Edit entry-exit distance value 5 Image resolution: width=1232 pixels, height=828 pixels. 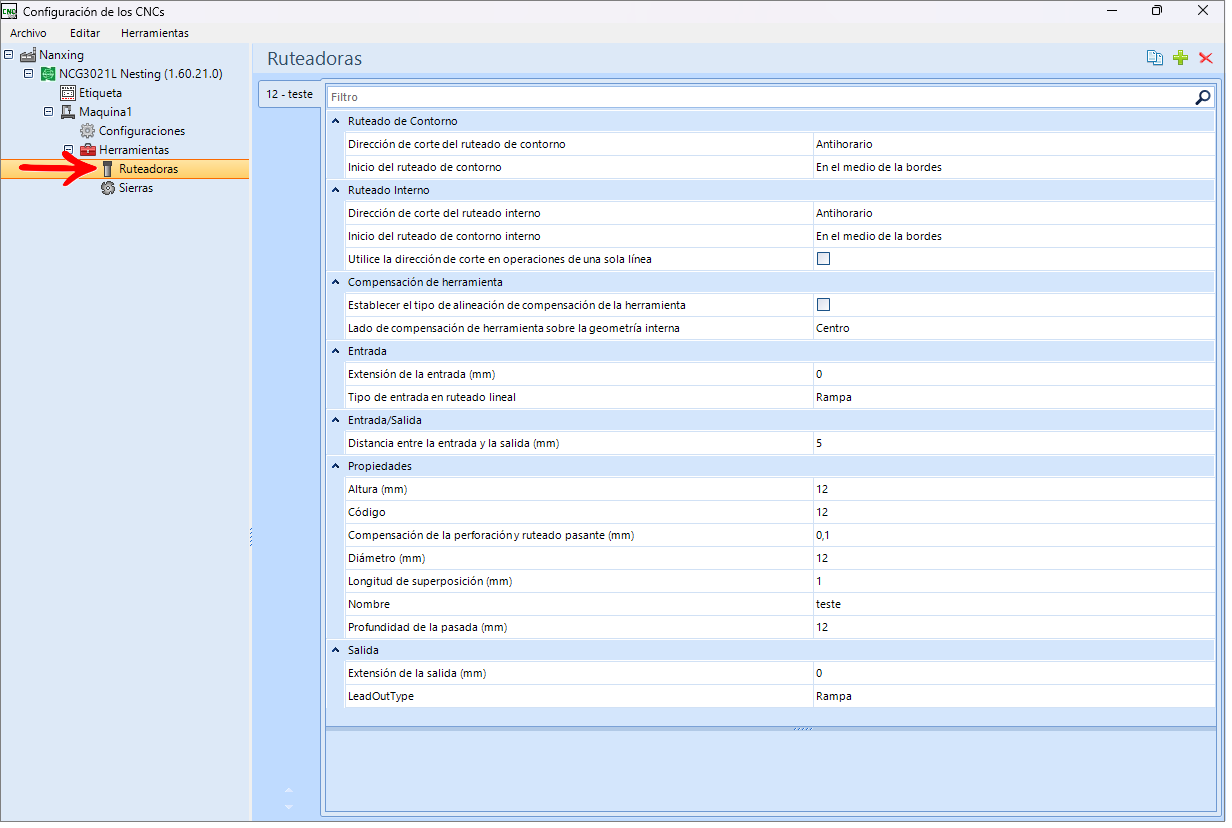[x=1012, y=443]
